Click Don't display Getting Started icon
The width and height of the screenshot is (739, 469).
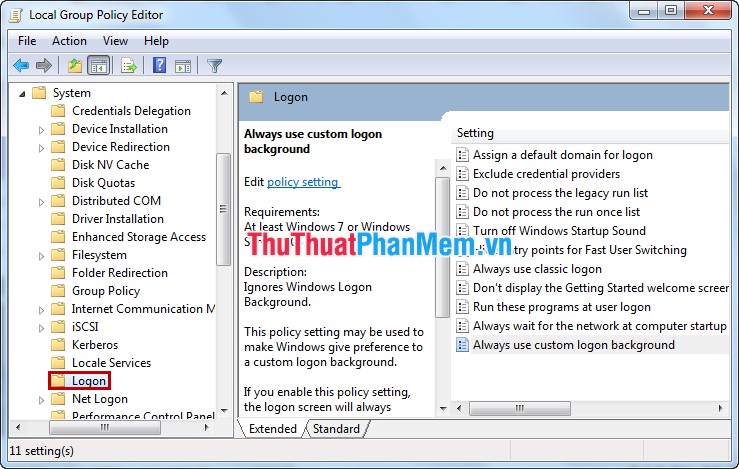[x=462, y=288]
